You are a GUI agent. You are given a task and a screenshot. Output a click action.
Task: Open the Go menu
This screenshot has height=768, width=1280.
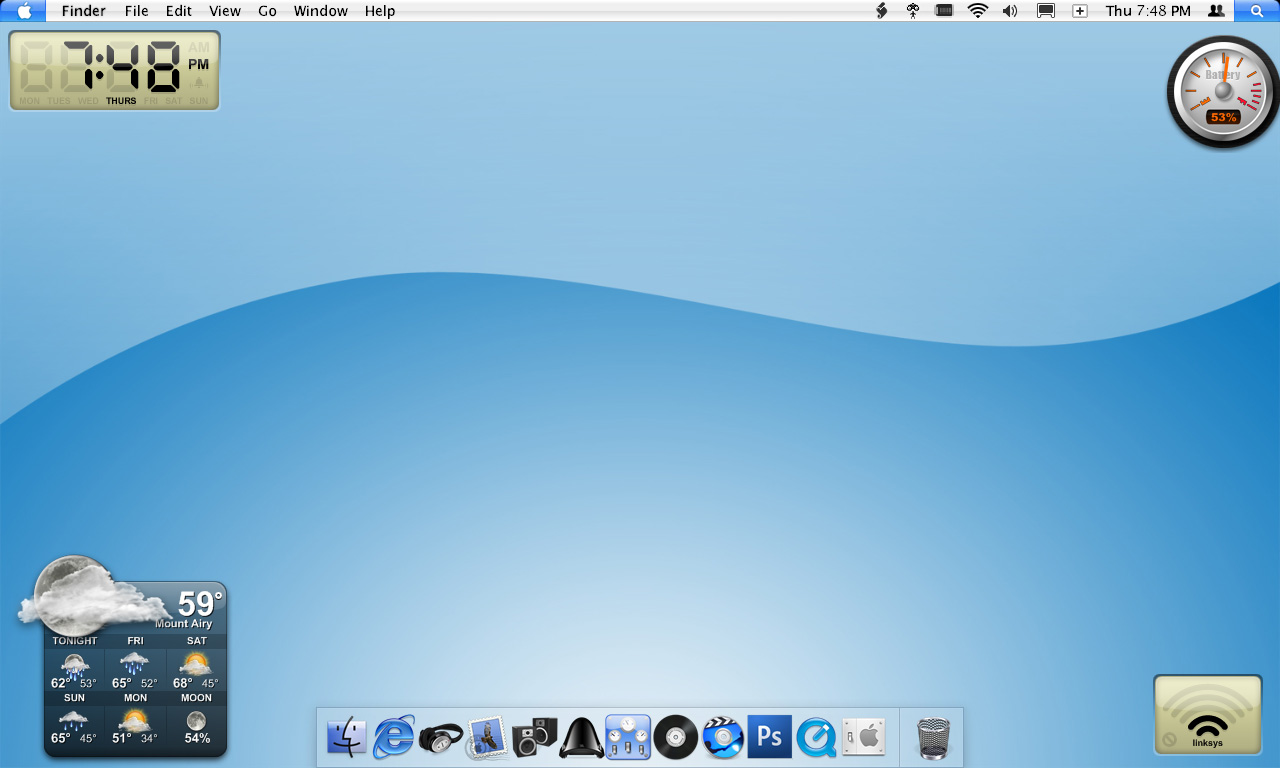[268, 11]
